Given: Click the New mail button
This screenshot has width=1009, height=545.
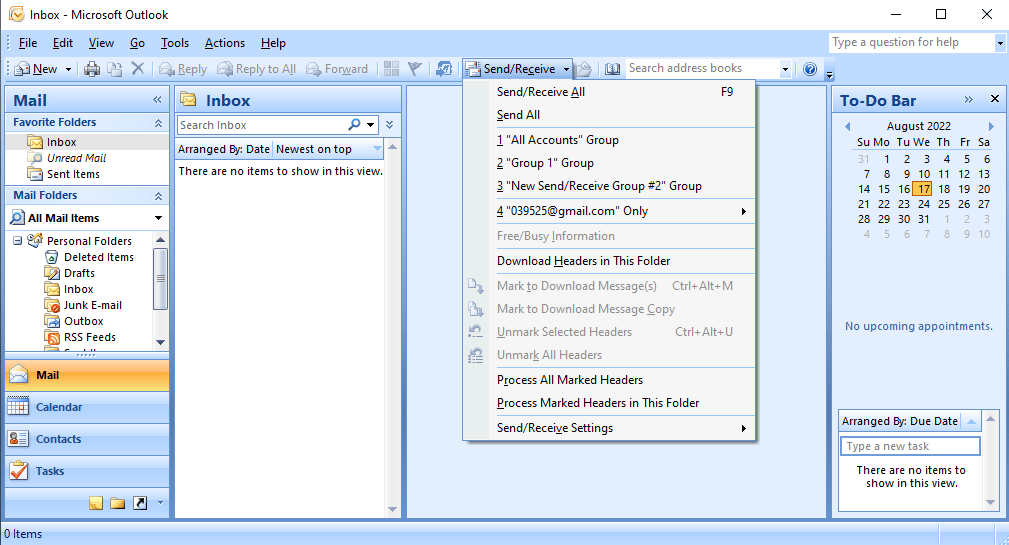Looking at the screenshot, I should click(x=37, y=69).
